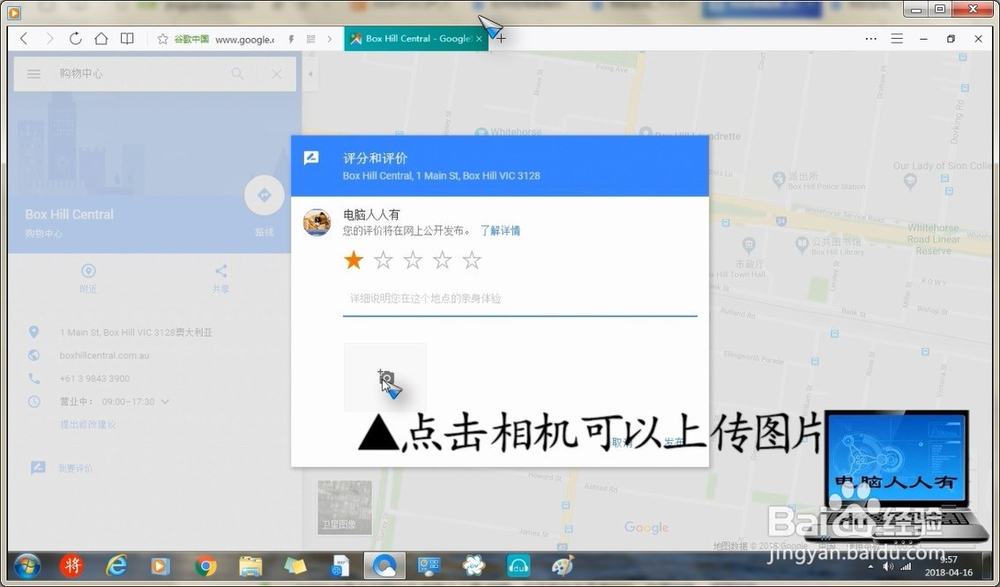Click 我要评价 write a review
1000x587 pixels.
(x=75, y=468)
